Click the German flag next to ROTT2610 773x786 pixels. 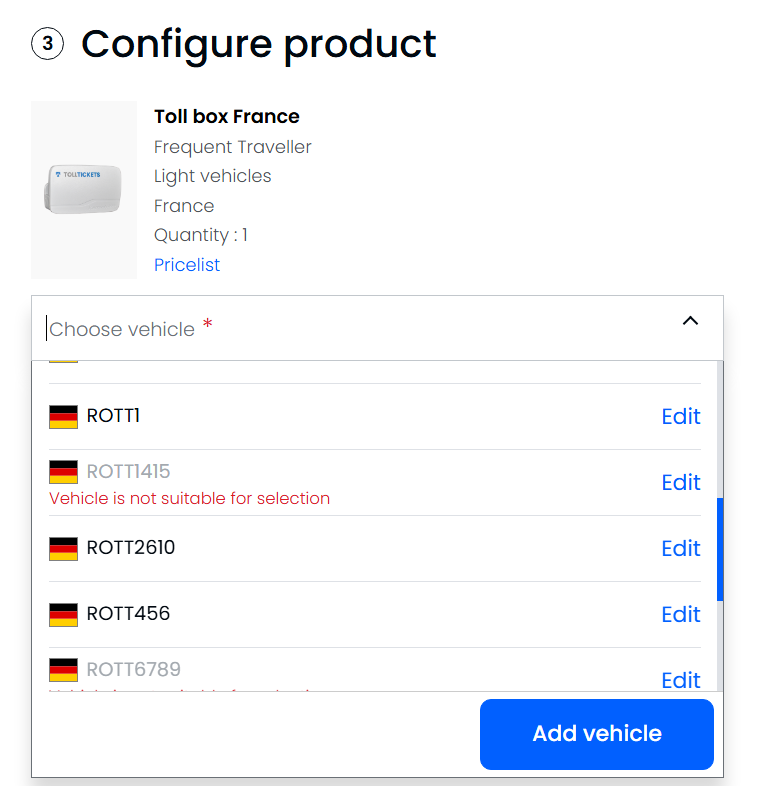point(63,548)
